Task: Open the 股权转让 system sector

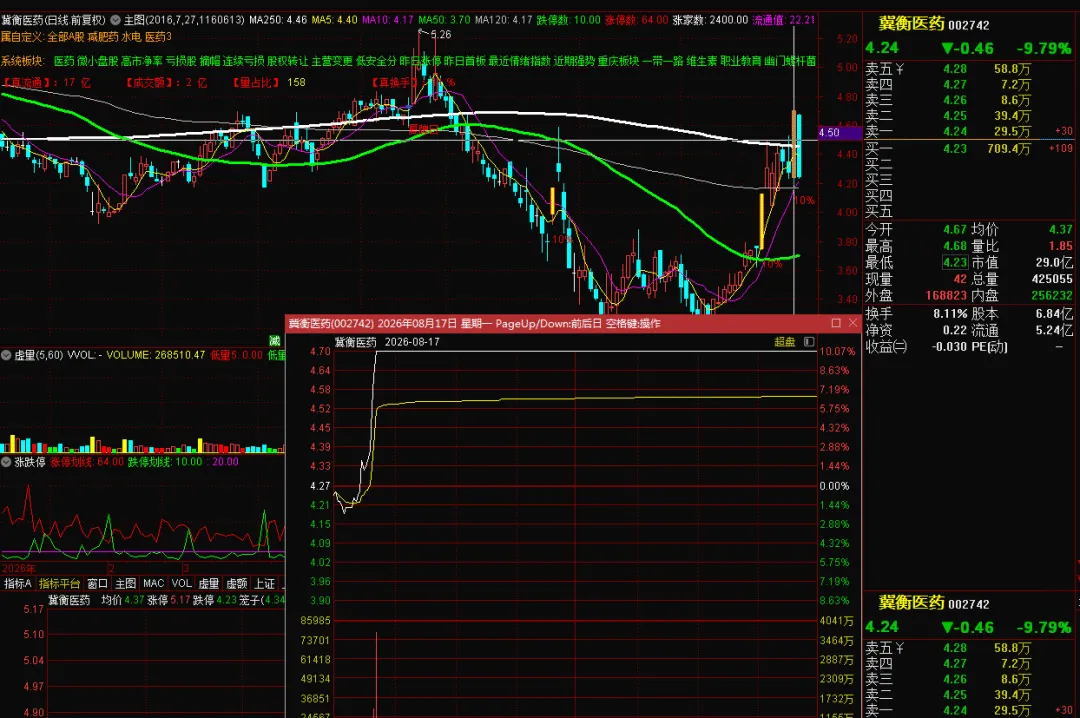Action: click(288, 61)
